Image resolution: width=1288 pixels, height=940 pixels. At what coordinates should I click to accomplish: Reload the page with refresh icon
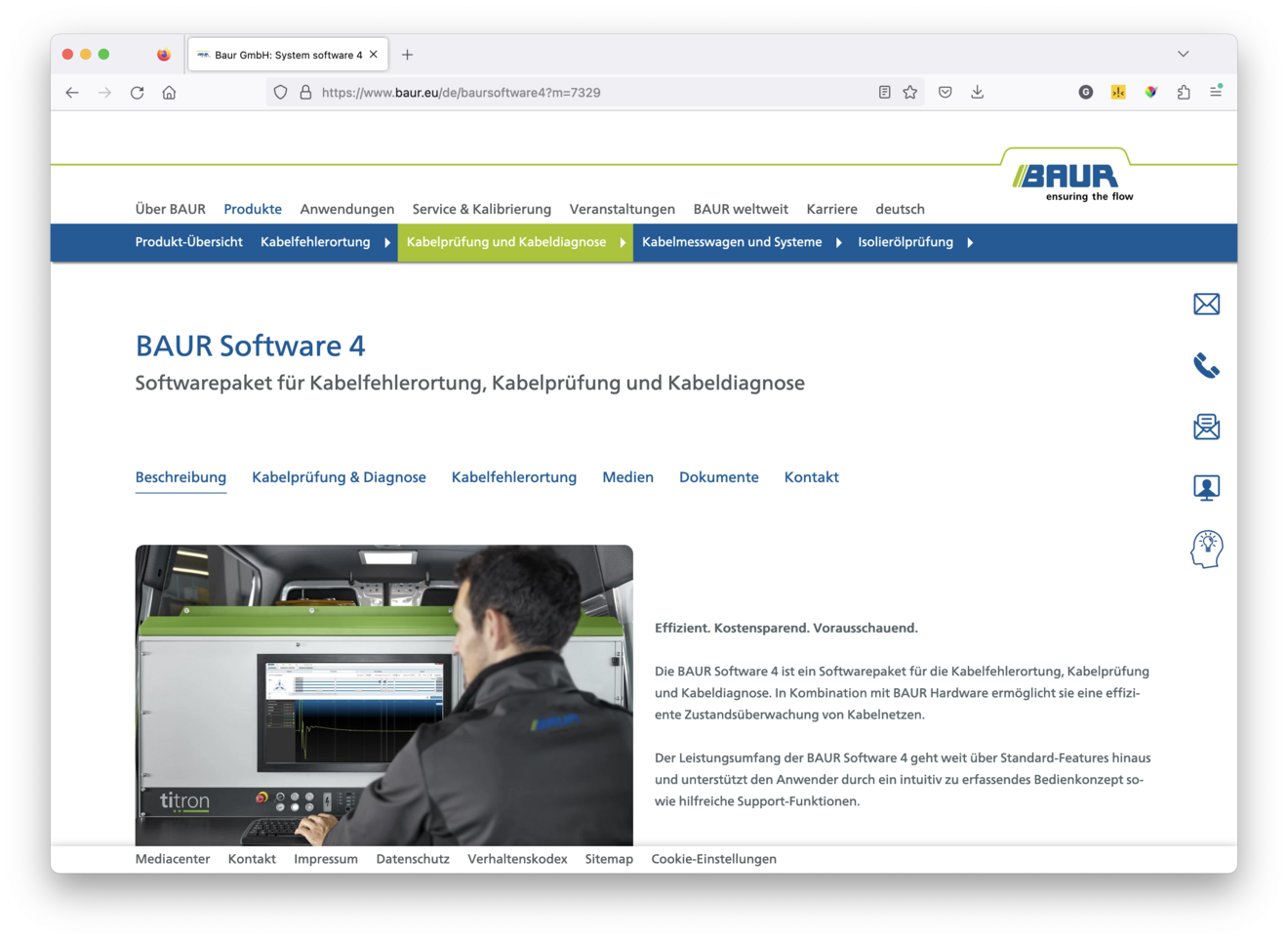click(x=137, y=93)
